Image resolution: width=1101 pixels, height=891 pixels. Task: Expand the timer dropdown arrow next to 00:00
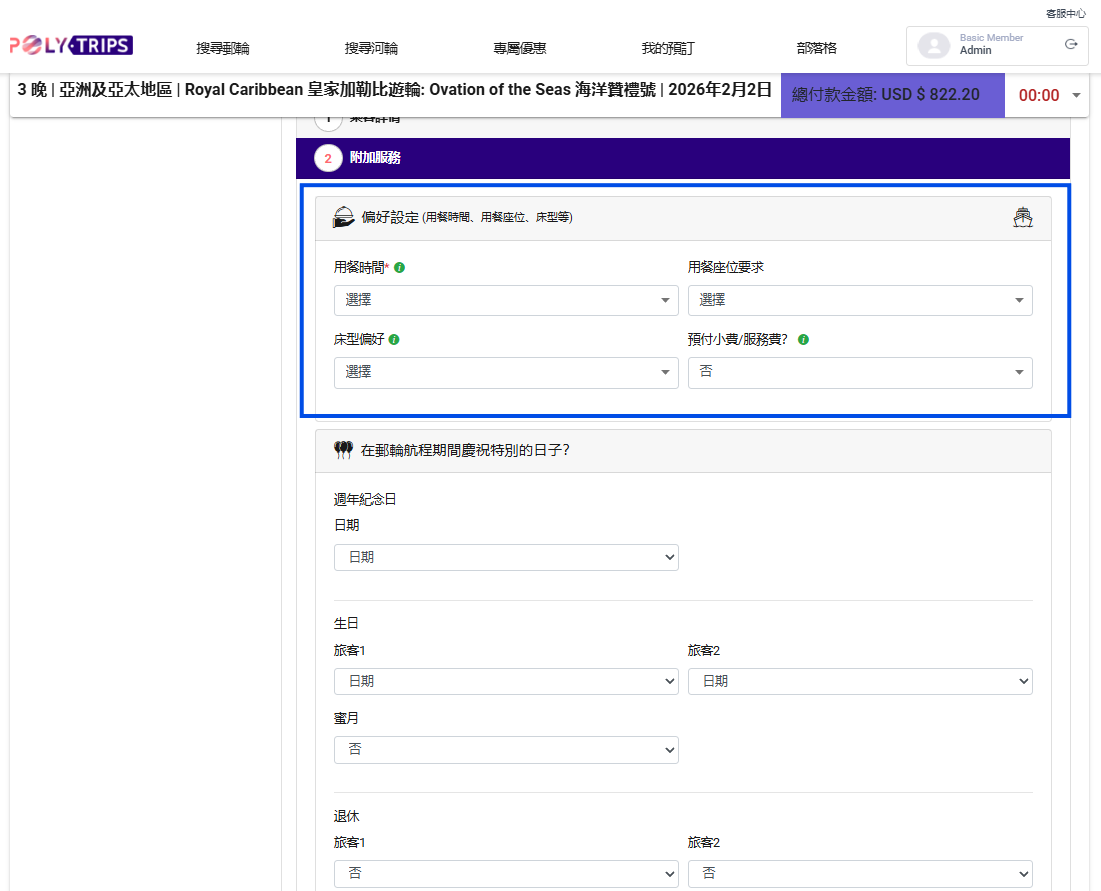(1076, 96)
